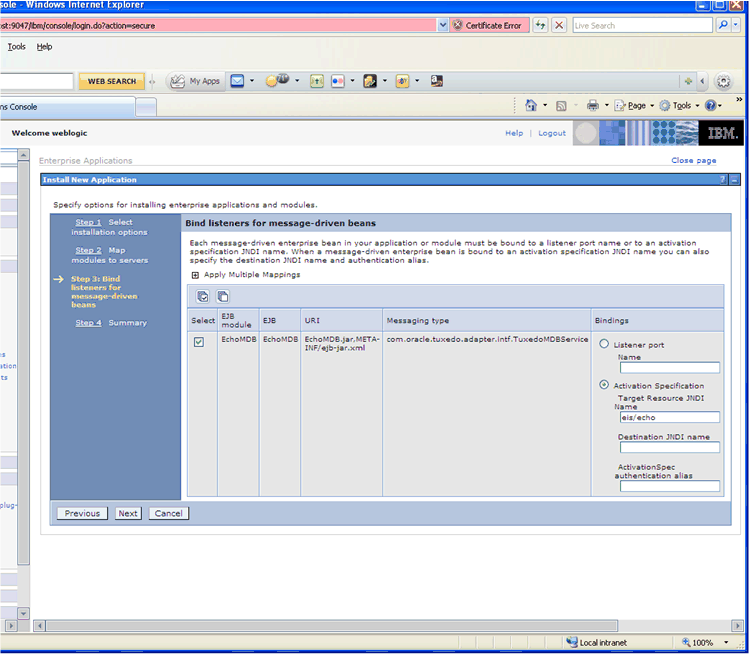This screenshot has height=654, width=749.
Task: Click the Print icon
Action: point(592,105)
